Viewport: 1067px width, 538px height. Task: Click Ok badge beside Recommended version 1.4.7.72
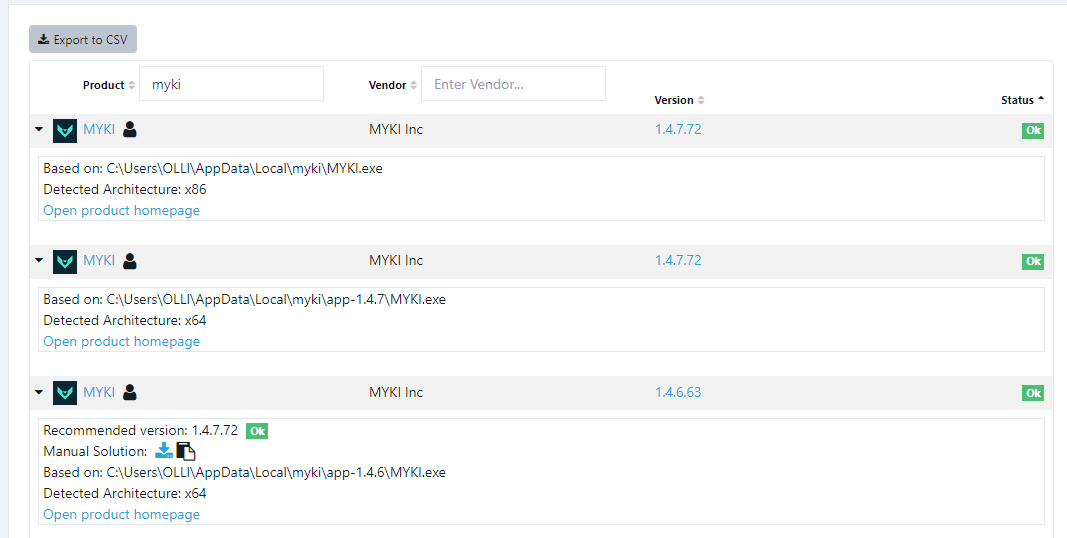tap(257, 431)
